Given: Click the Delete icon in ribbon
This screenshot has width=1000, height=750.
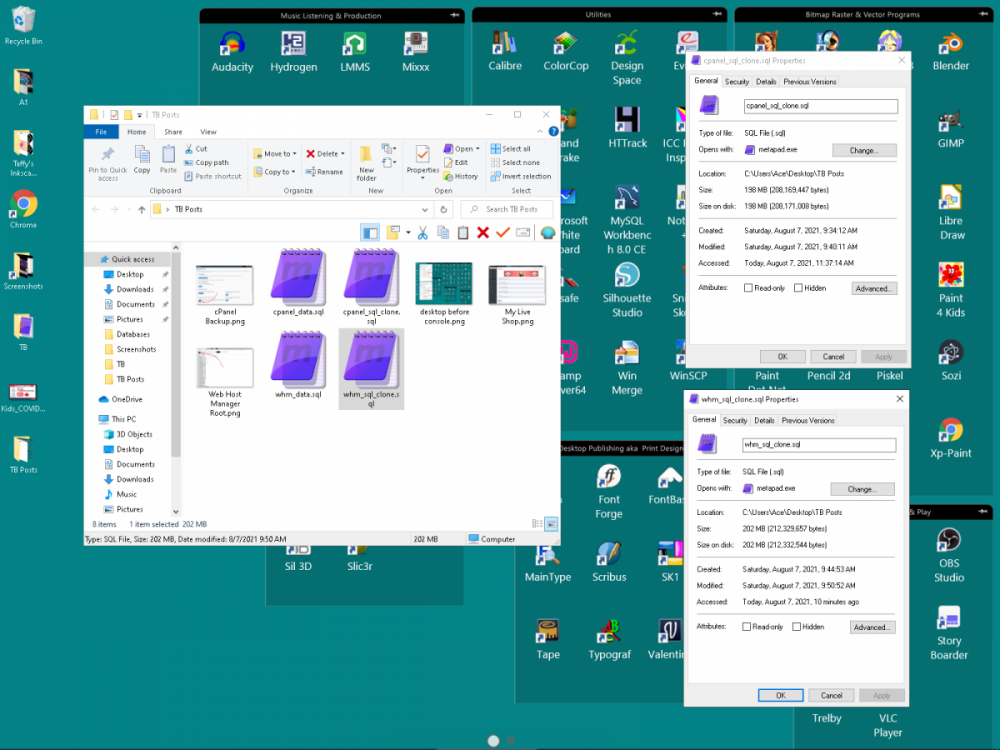Looking at the screenshot, I should click(325, 154).
